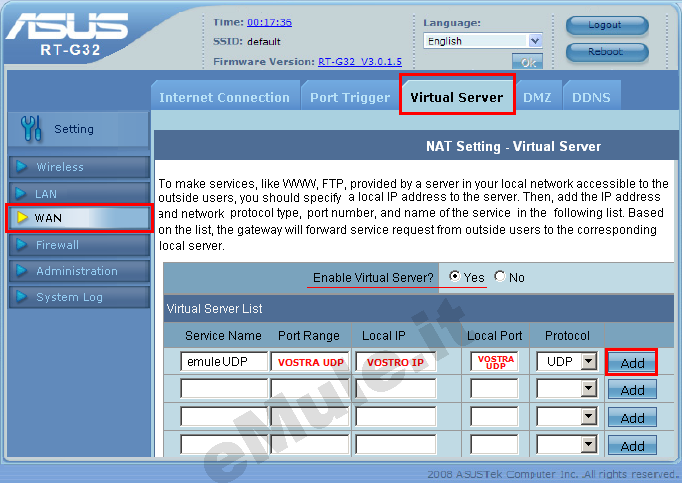Image resolution: width=682 pixels, height=483 pixels.
Task: Click the ASUS logo
Action: click(67, 26)
